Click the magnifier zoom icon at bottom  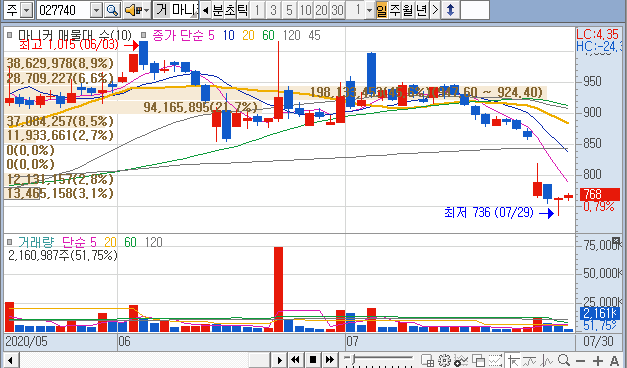(564, 361)
